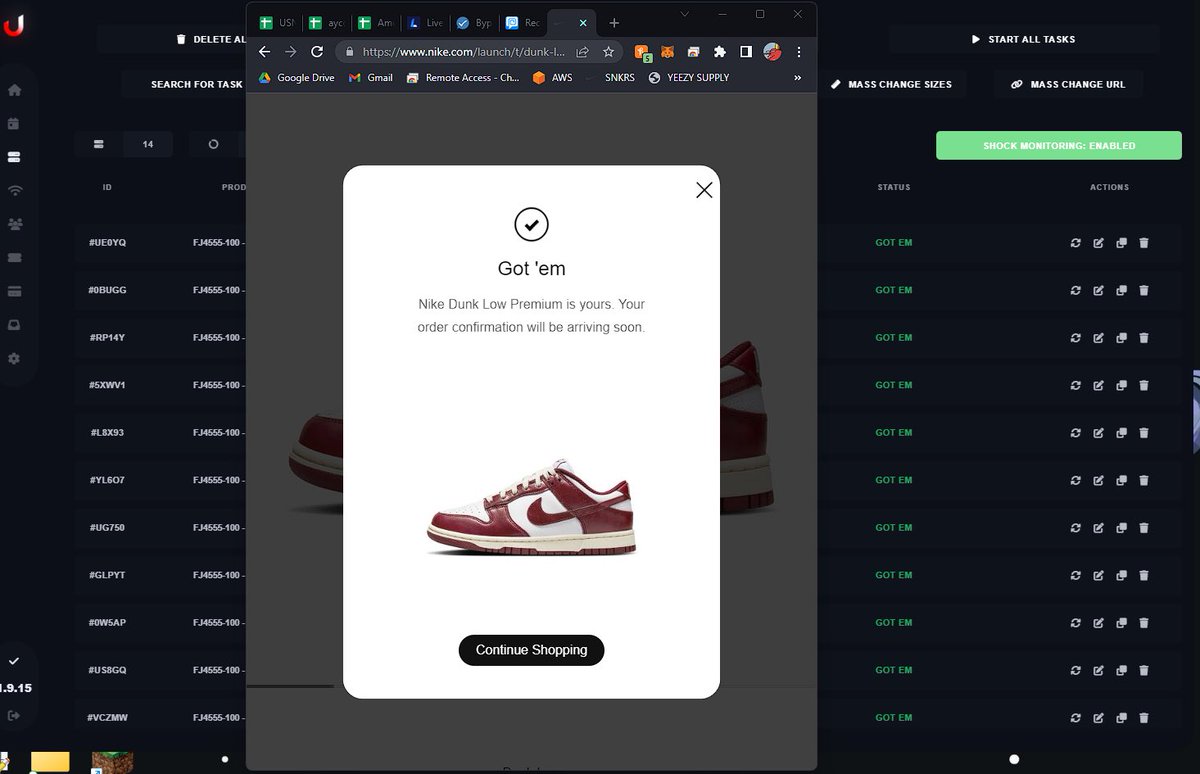The image size is (1200, 774).
Task: Open the Remote Access bookmark
Action: point(463,78)
